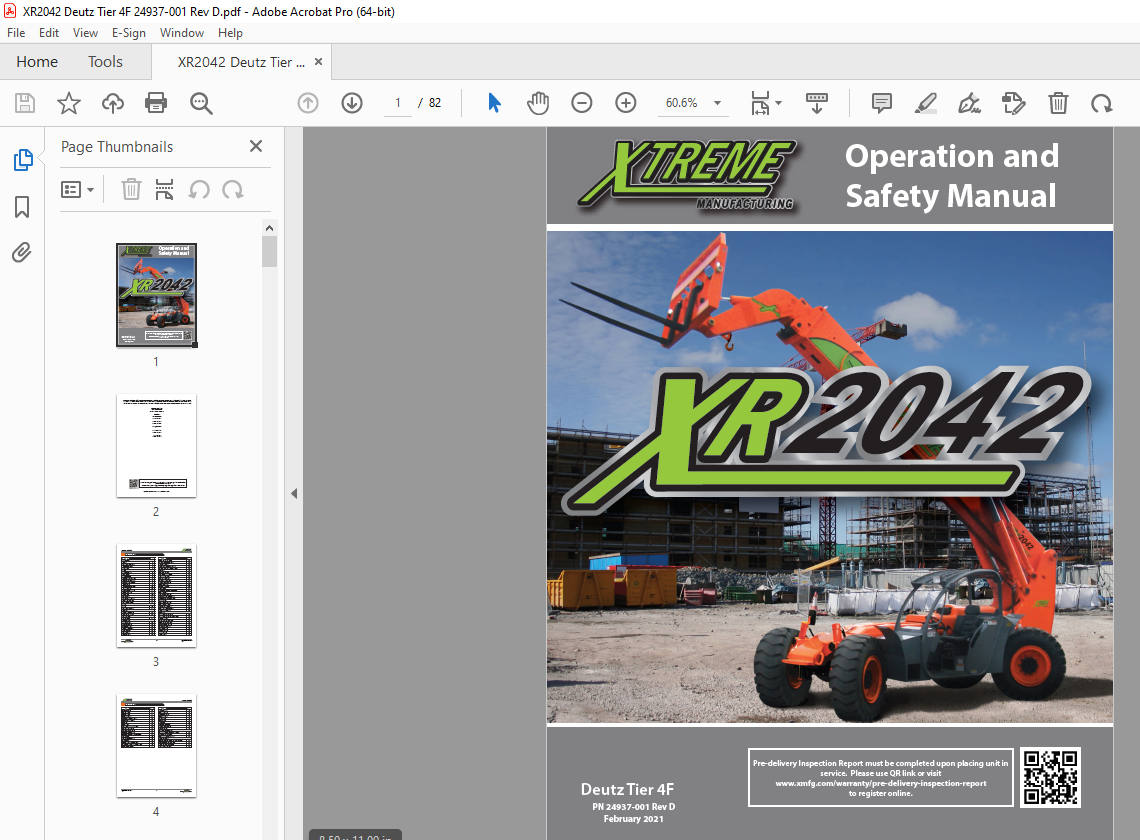Click 'Deutz Tier 4F' cover text
The image size is (1140, 840).
(627, 789)
